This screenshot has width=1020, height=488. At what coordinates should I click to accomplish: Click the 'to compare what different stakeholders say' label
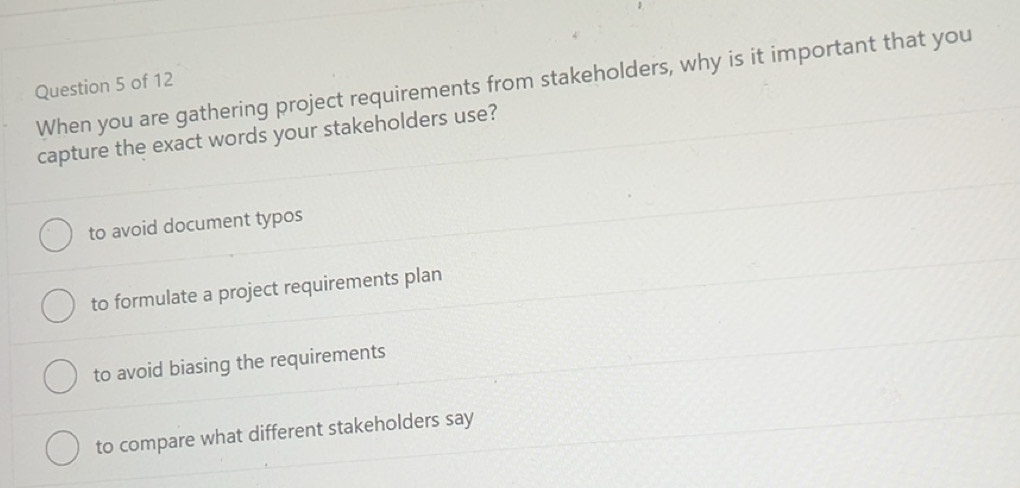(x=284, y=431)
